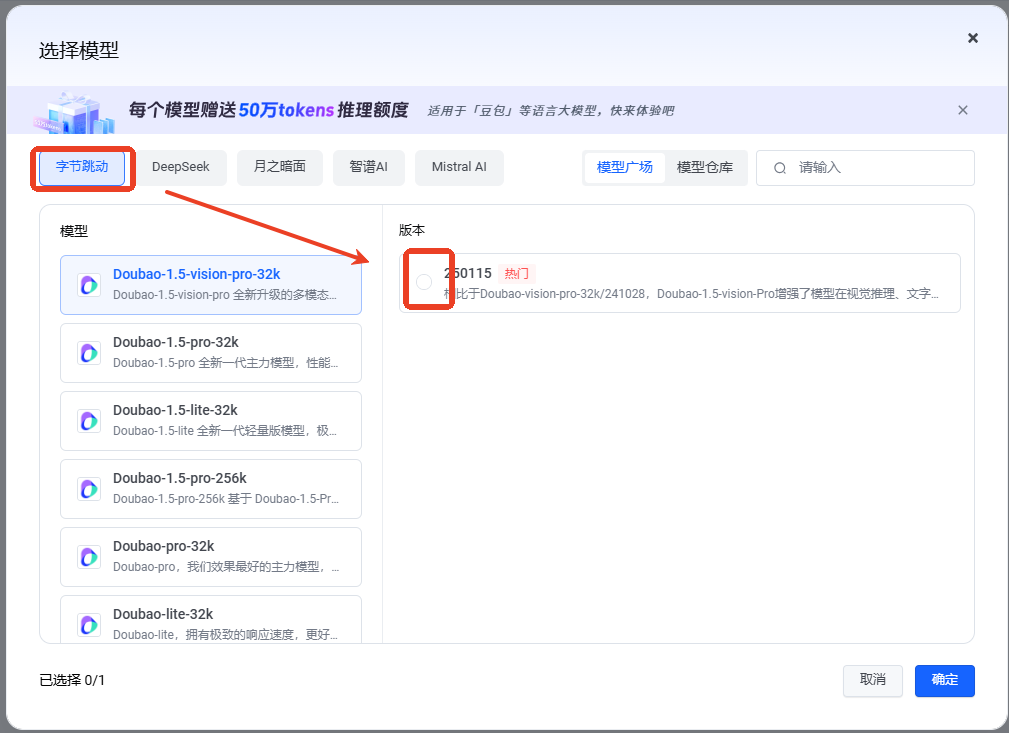
Task: Click the 热门 tag on version 250115
Action: 516,274
